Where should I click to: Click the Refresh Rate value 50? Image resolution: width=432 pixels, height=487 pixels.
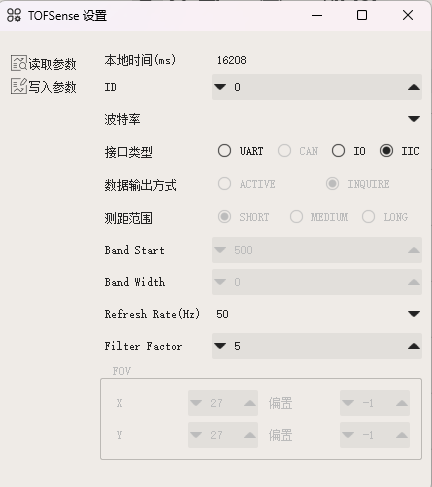coord(222,314)
